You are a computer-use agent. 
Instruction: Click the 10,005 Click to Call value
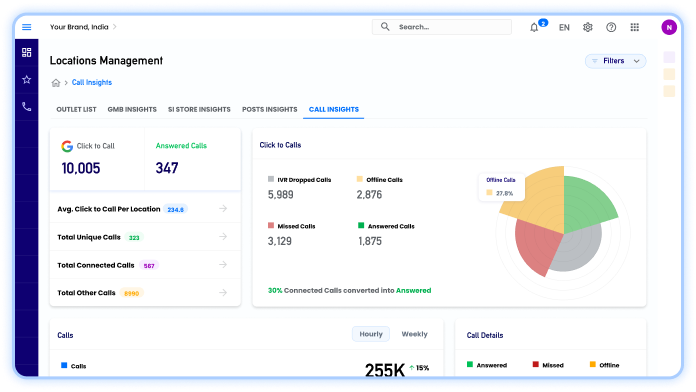[81, 168]
